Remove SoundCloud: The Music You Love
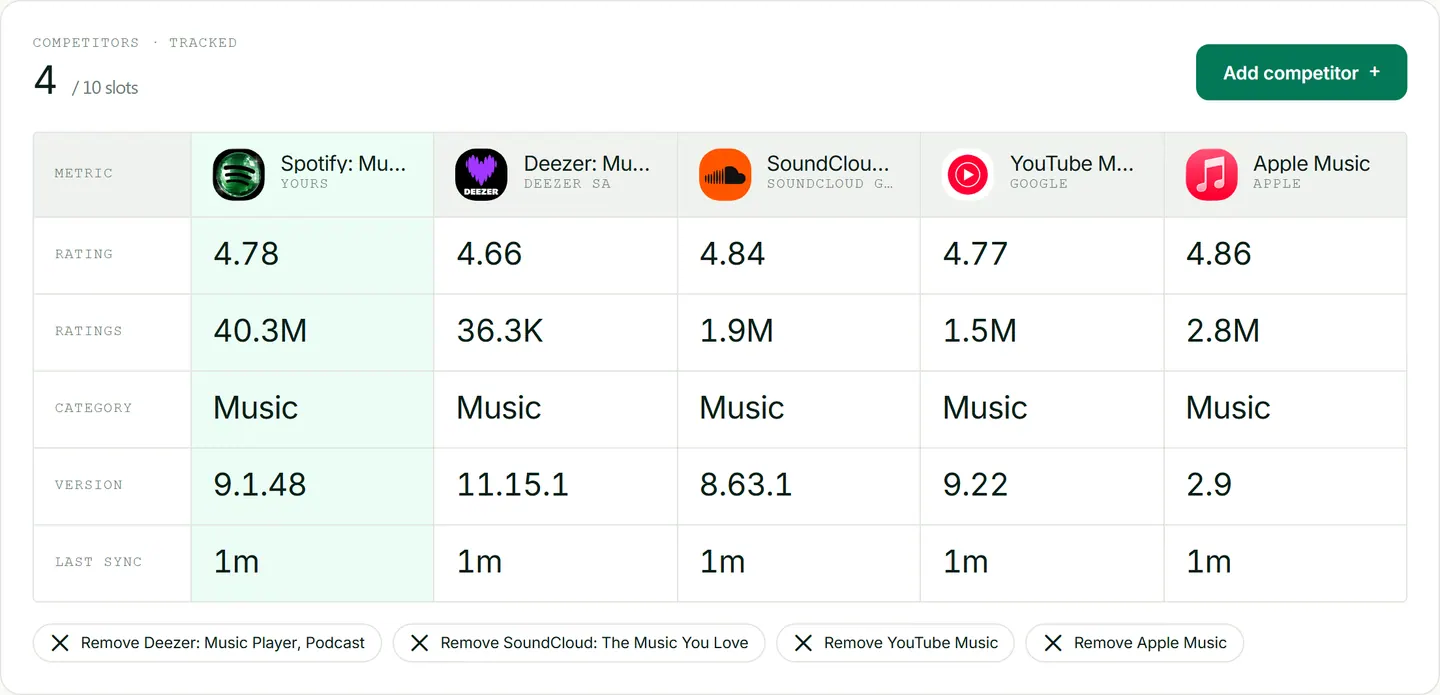This screenshot has height=695, width=1440. [579, 643]
